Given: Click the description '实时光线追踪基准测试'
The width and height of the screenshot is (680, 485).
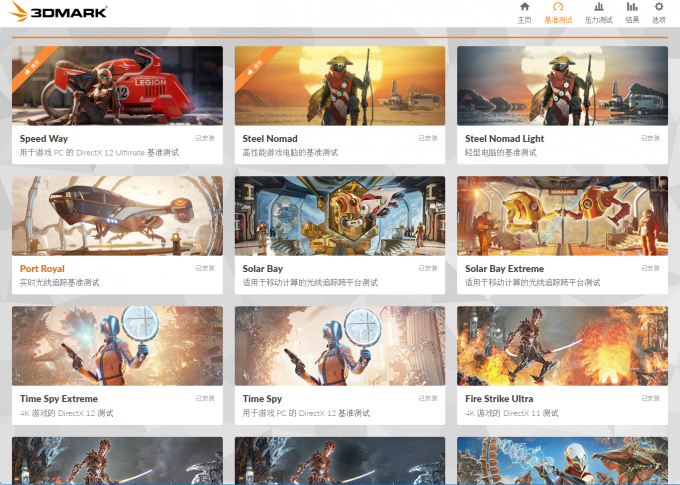Looking at the screenshot, I should coord(59,283).
